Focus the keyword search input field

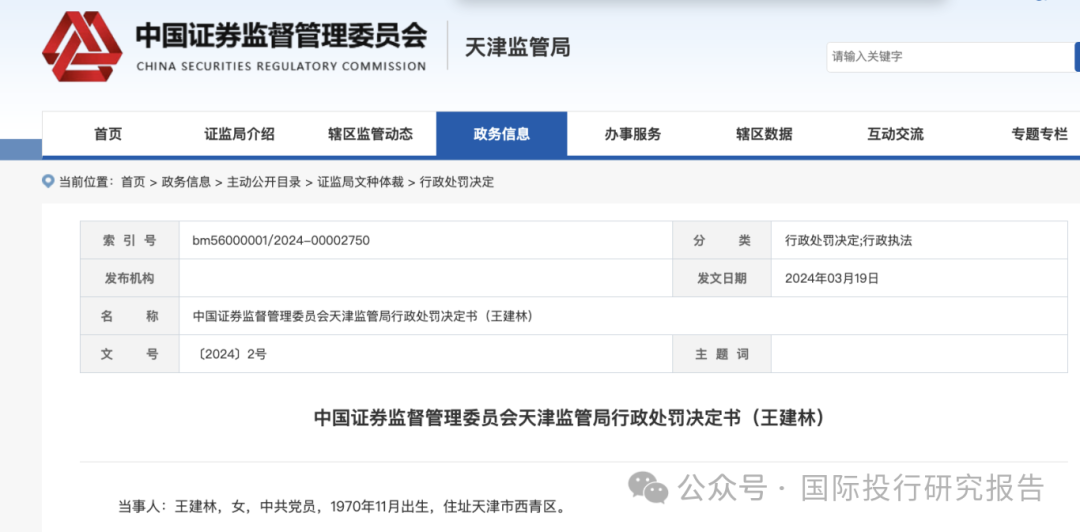[x=951, y=57]
